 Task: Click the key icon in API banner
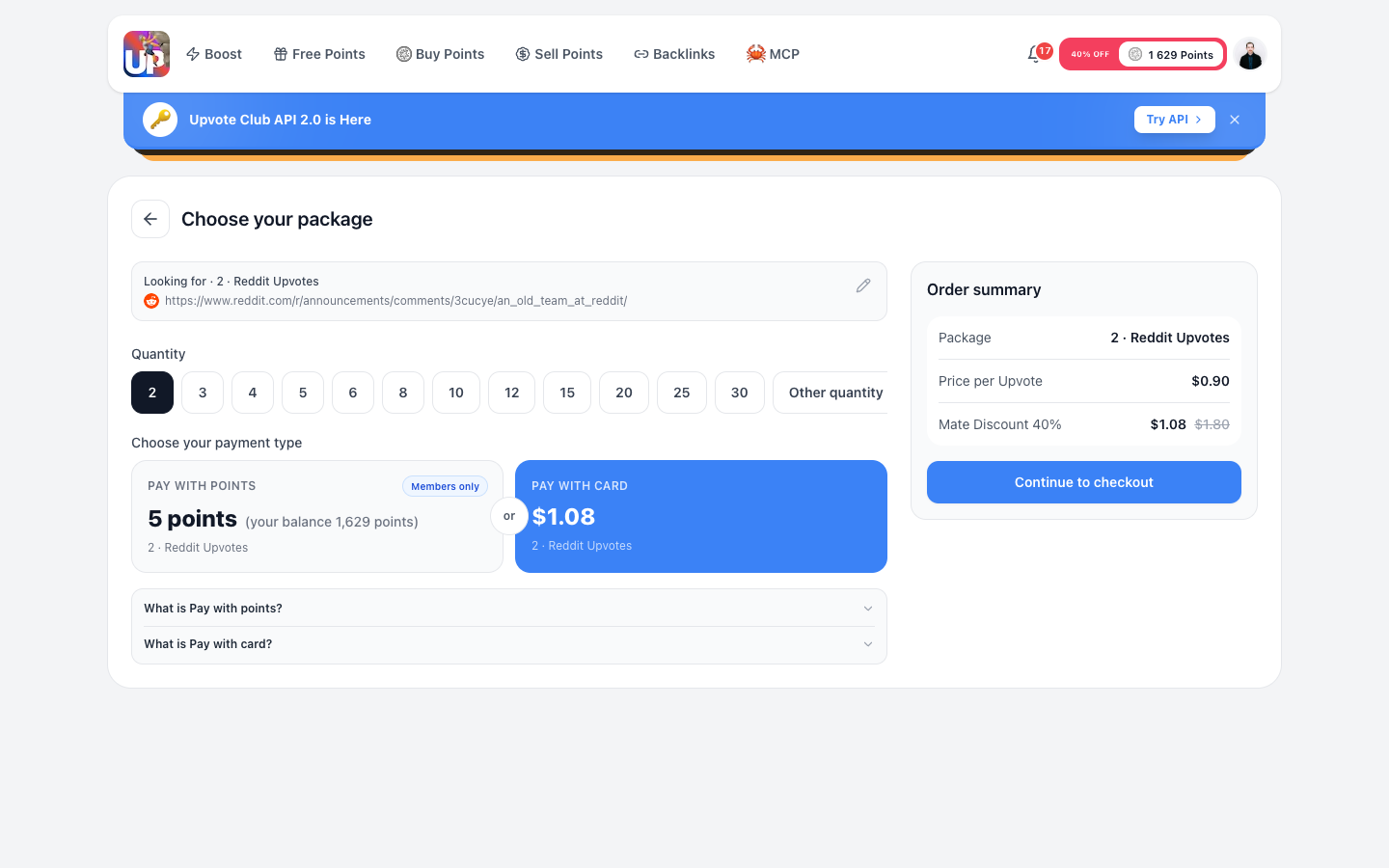(160, 120)
